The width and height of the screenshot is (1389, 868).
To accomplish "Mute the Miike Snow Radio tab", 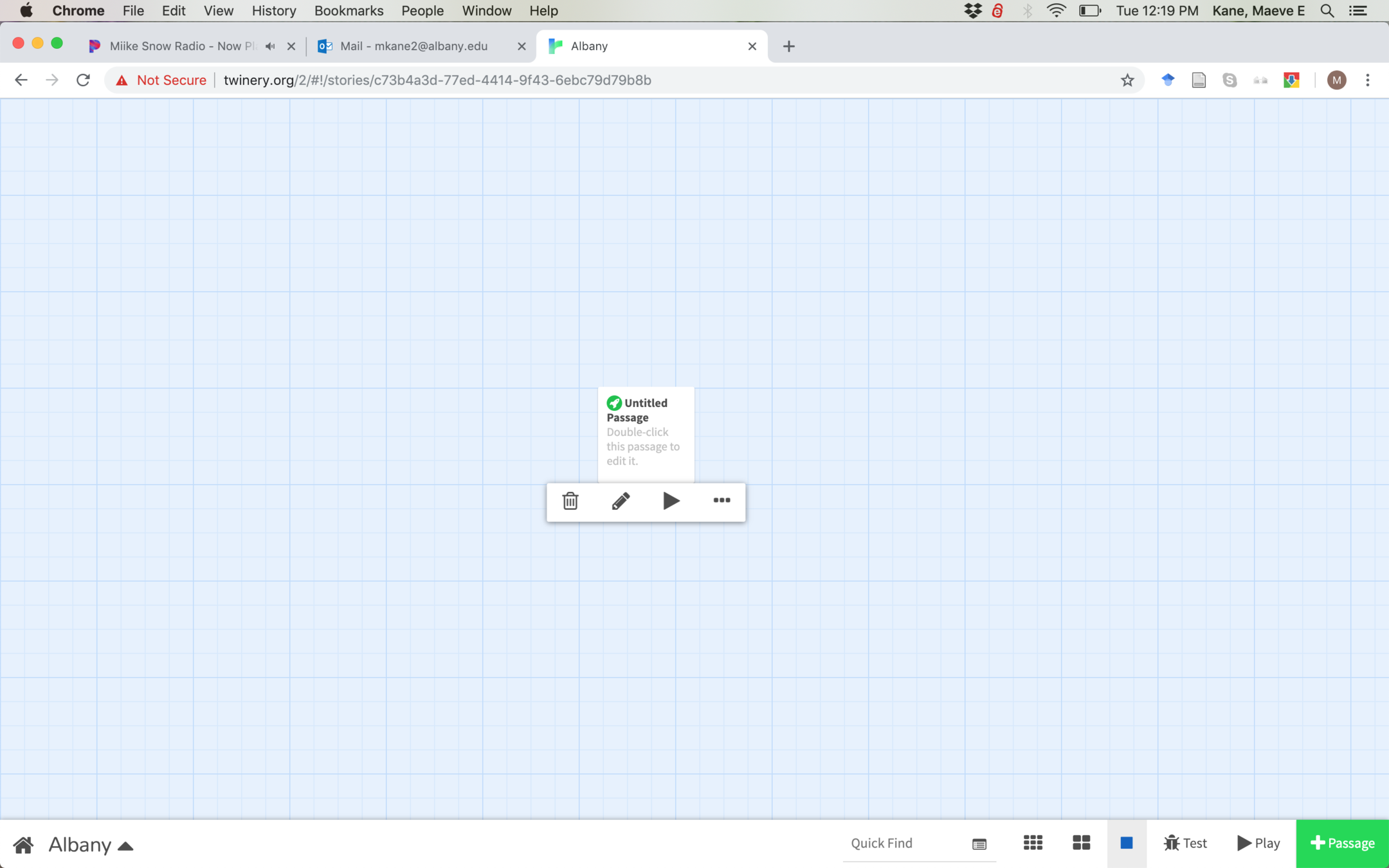I will pyautogui.click(x=271, y=46).
